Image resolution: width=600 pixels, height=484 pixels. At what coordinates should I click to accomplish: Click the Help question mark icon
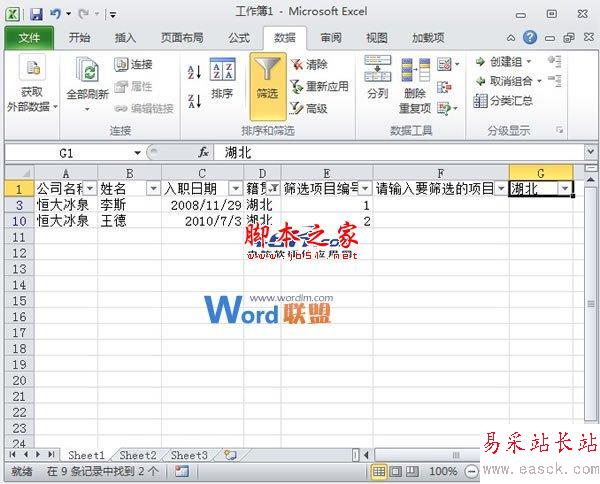[x=530, y=37]
